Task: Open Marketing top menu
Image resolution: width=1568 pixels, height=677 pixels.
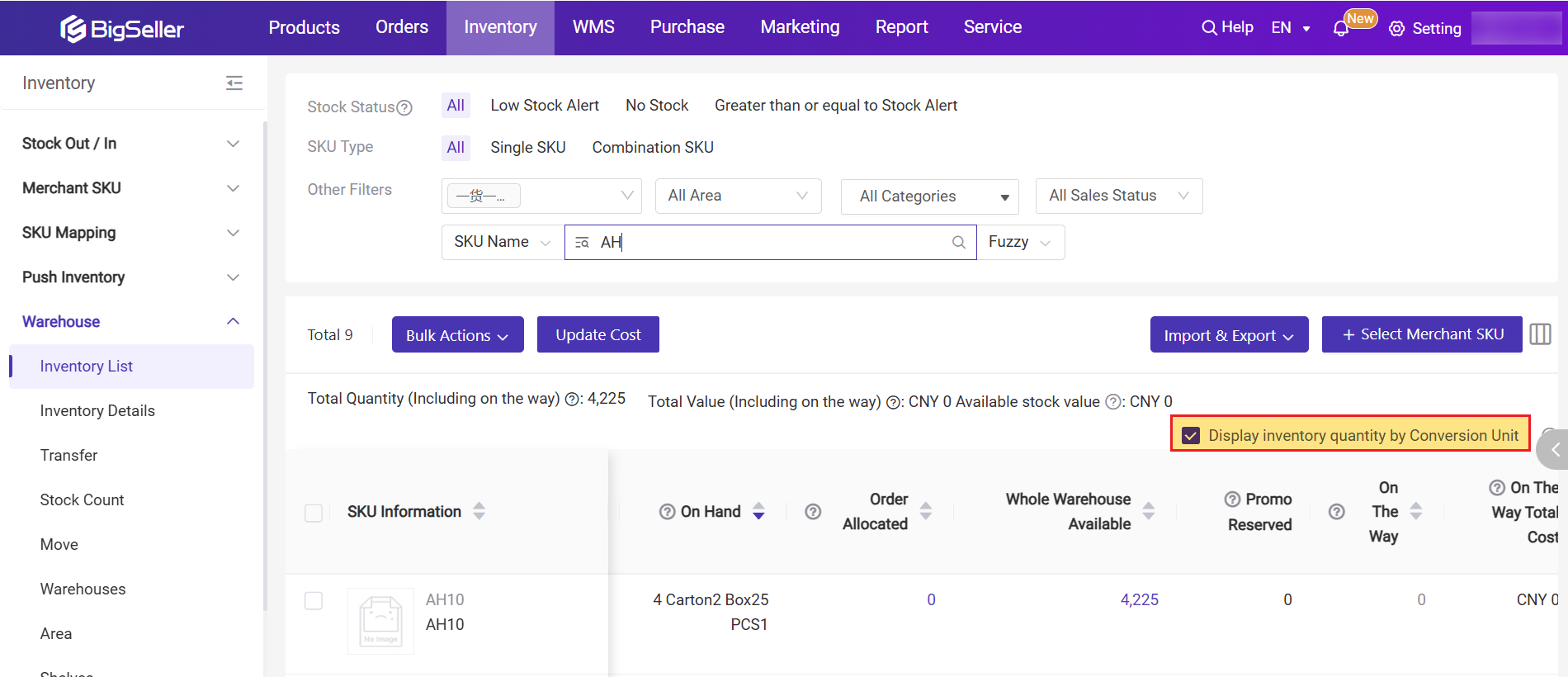Action: (801, 27)
